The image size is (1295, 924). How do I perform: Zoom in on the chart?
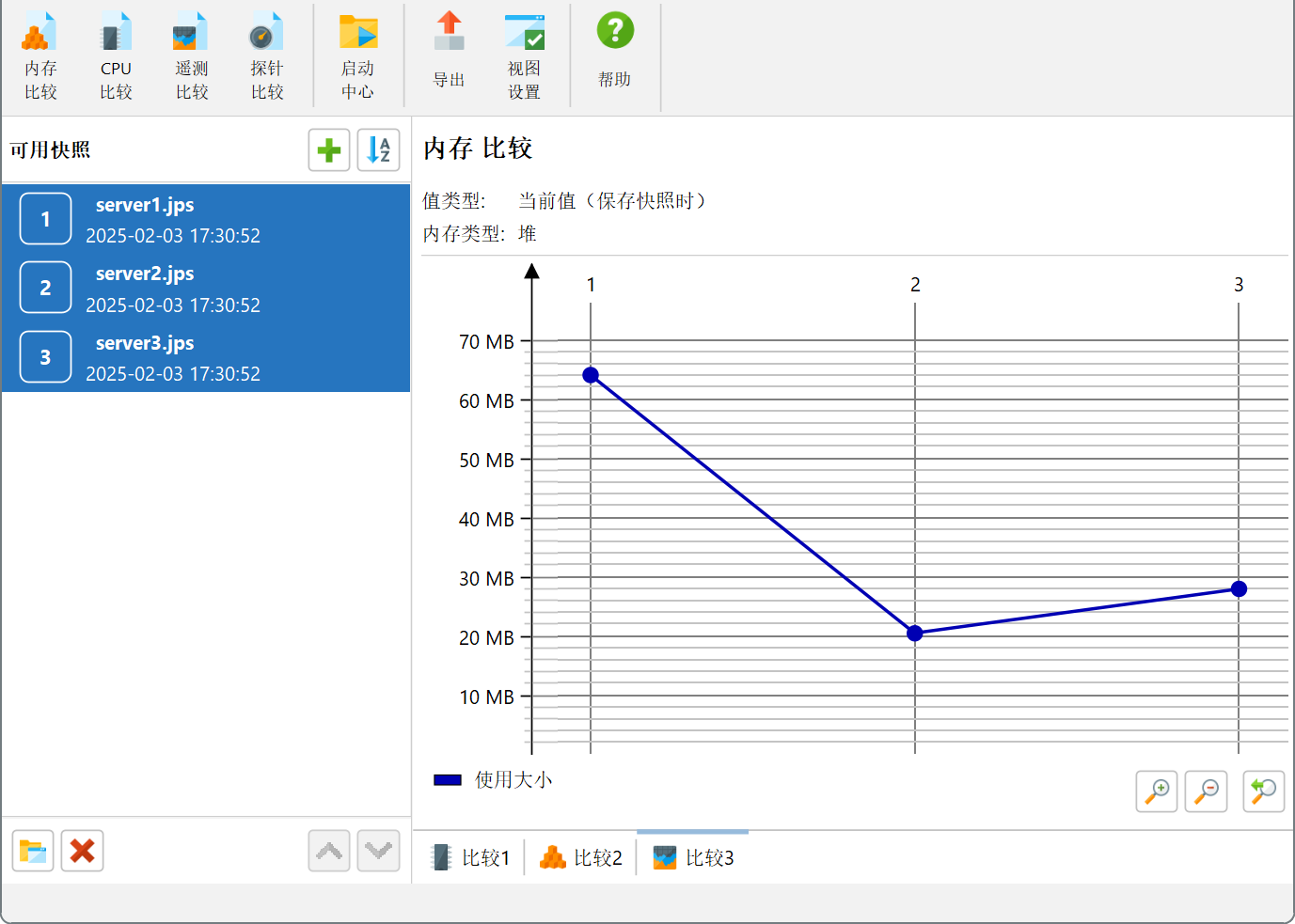point(1157,791)
